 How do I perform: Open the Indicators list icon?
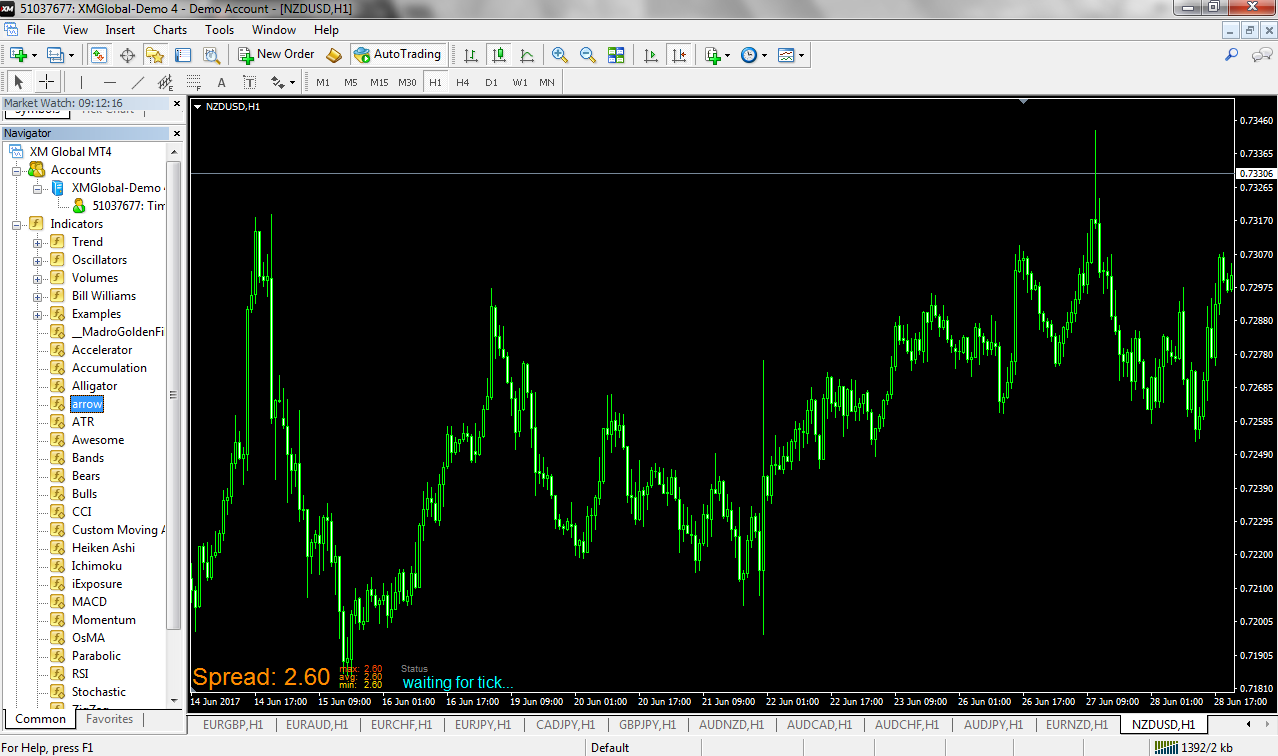(x=712, y=55)
